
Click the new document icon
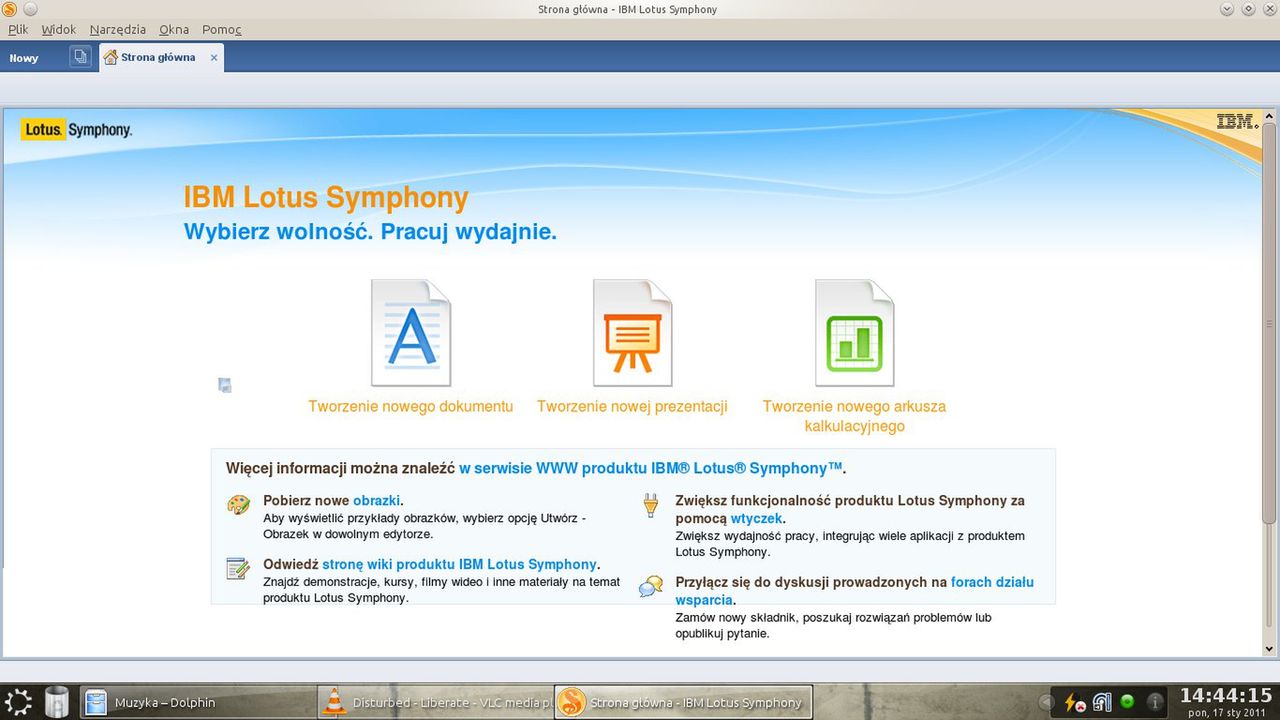411,333
